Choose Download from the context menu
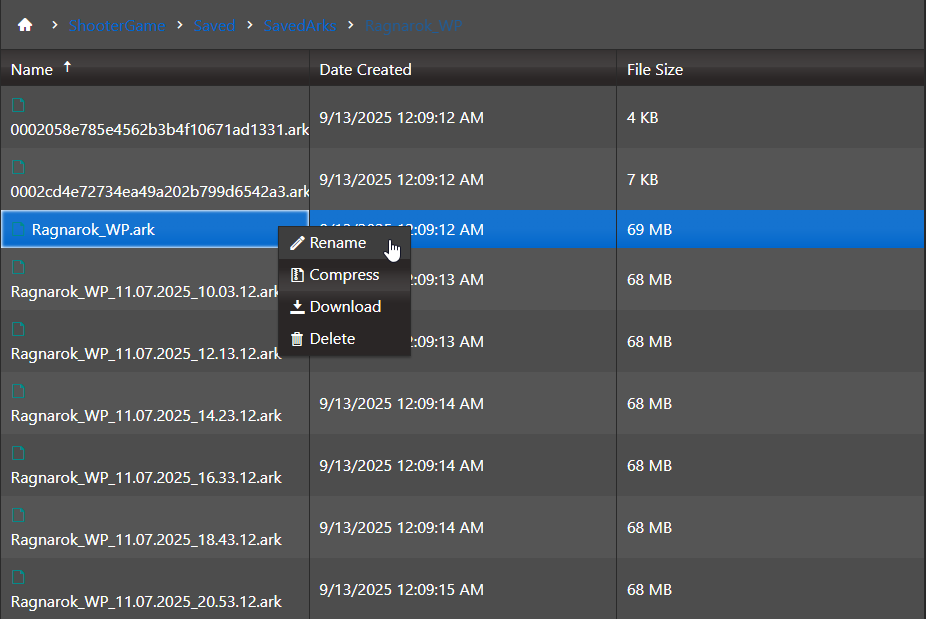926x619 pixels. point(344,307)
